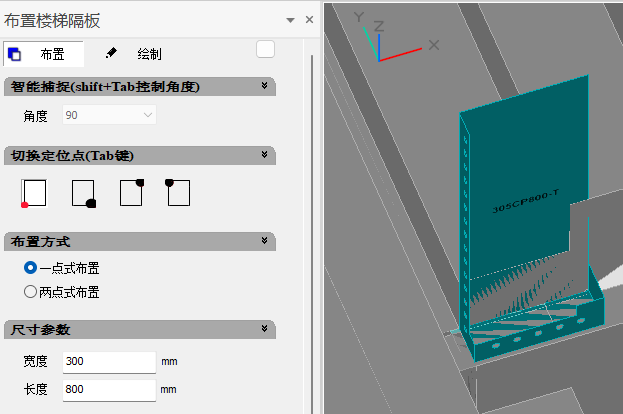Collapse the 智能捕捉 section
This screenshot has width=623, height=414.
pos(264,86)
